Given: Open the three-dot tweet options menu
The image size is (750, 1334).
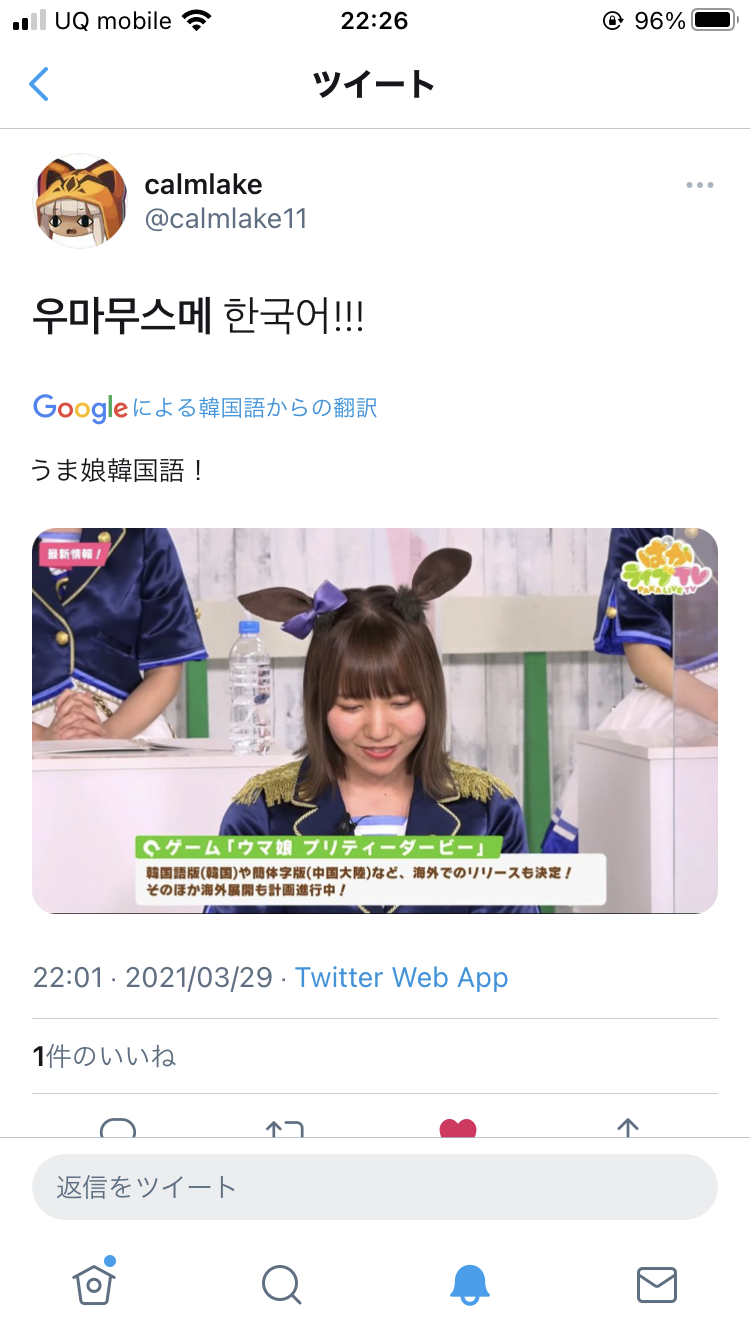Looking at the screenshot, I should [x=700, y=185].
